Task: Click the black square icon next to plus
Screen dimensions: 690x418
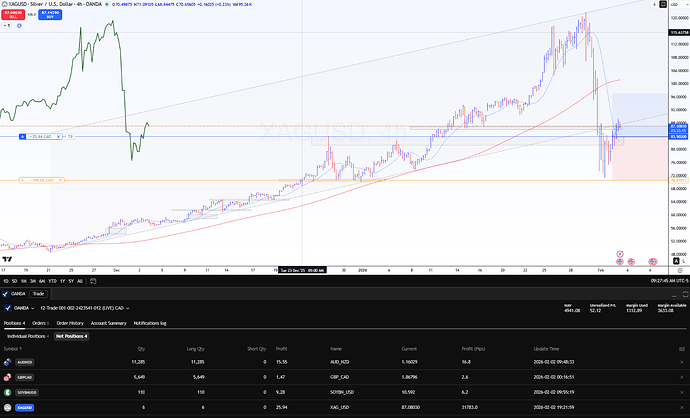Action: click(x=663, y=4)
